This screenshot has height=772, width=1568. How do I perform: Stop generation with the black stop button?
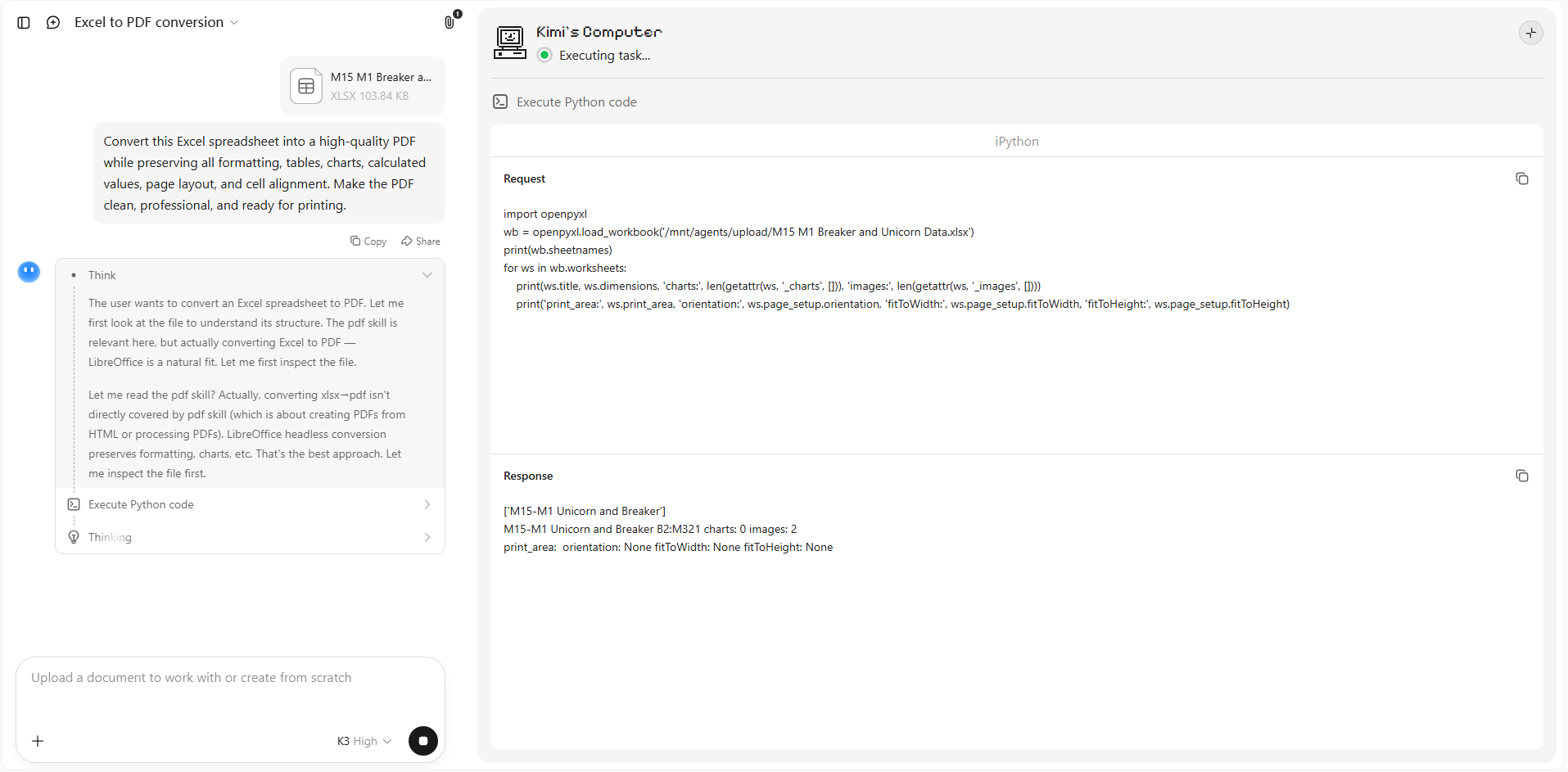[x=423, y=741]
